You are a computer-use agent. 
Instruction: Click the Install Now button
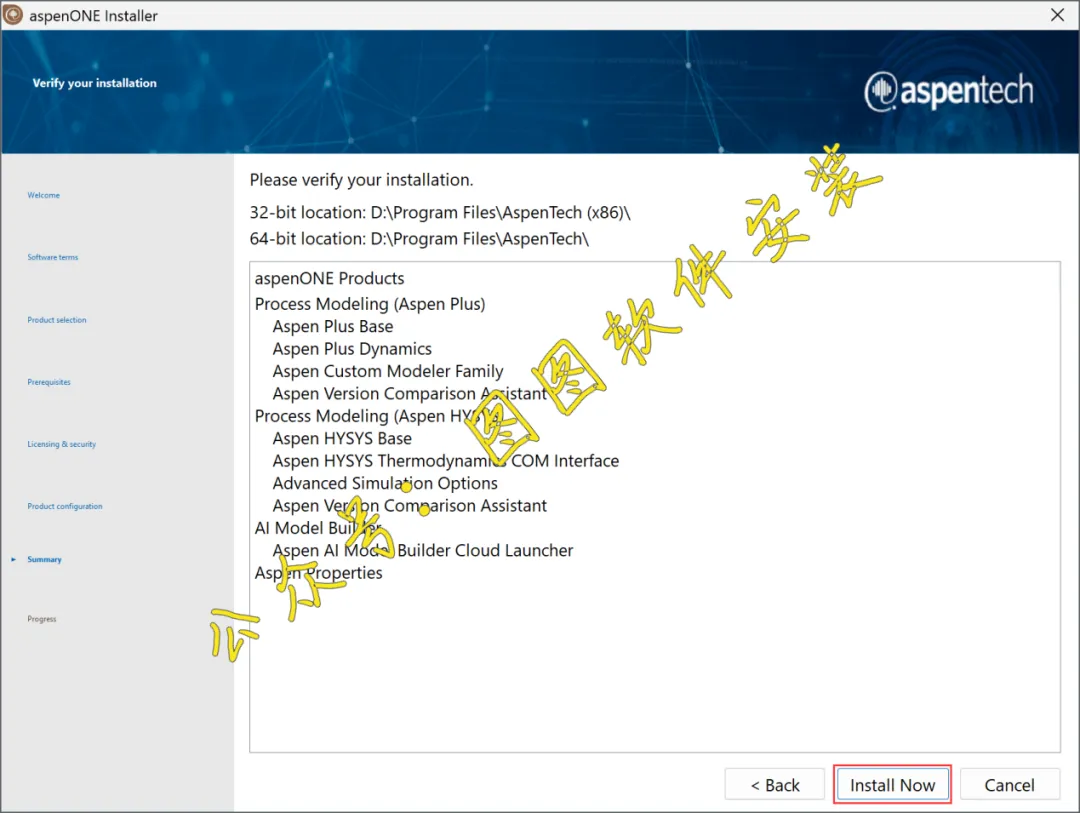click(892, 785)
